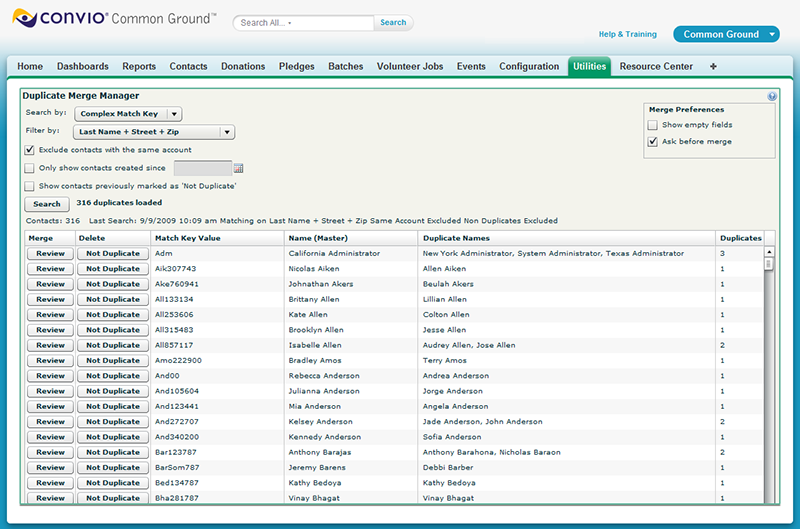The image size is (800, 529).
Task: Enable show contacts previously marked Not Duplicate
Action: (29, 186)
